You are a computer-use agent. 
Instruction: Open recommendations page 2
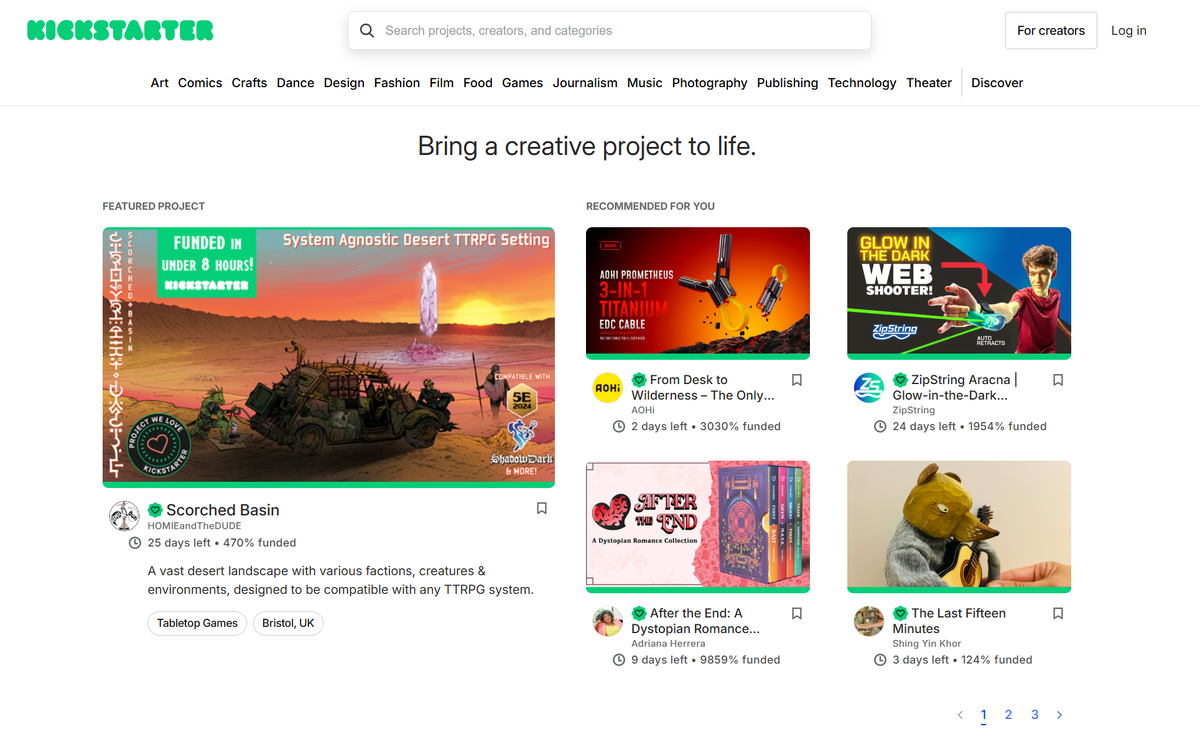pos(1009,715)
